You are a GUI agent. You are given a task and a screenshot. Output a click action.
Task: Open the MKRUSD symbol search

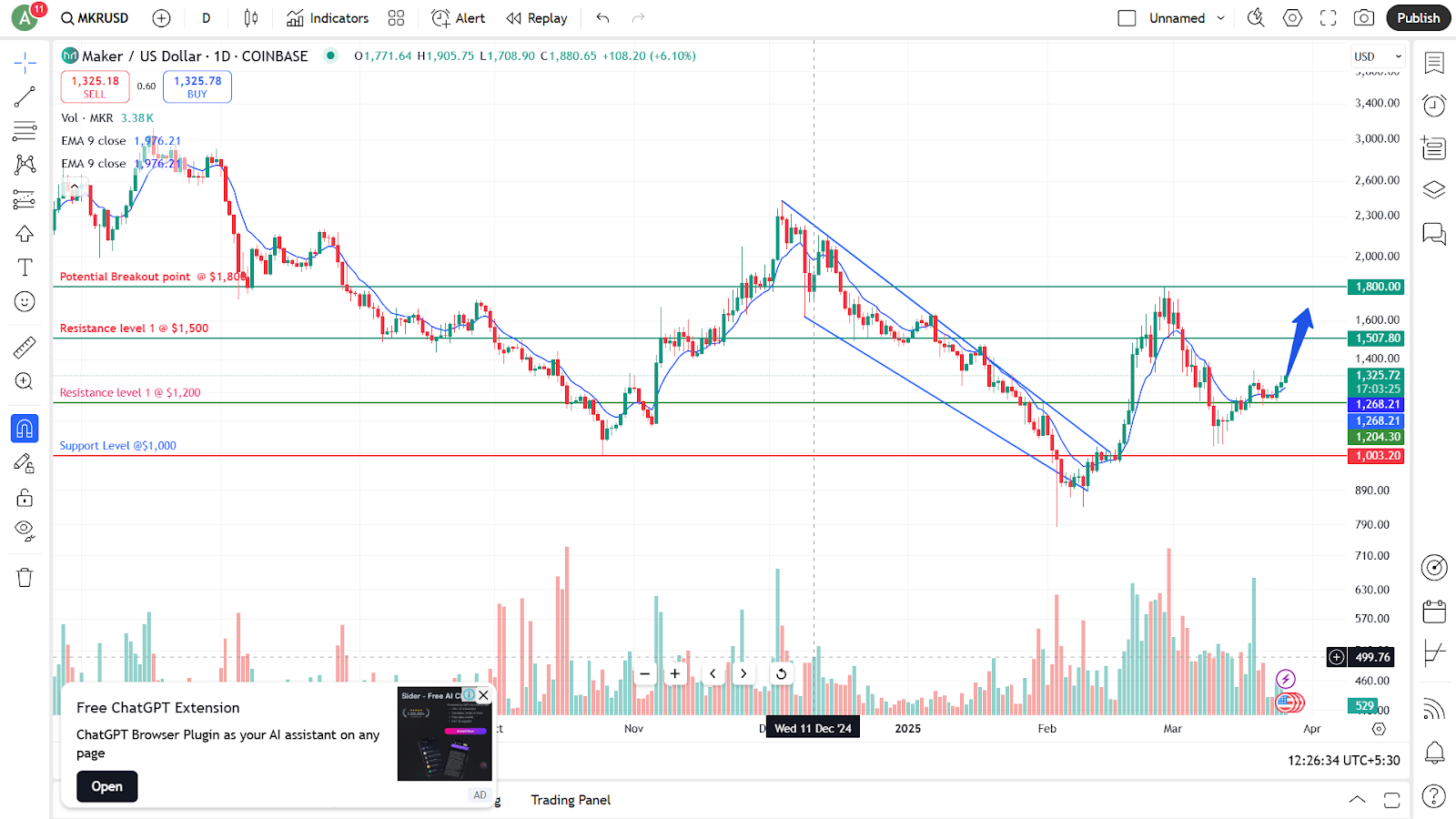(x=95, y=18)
